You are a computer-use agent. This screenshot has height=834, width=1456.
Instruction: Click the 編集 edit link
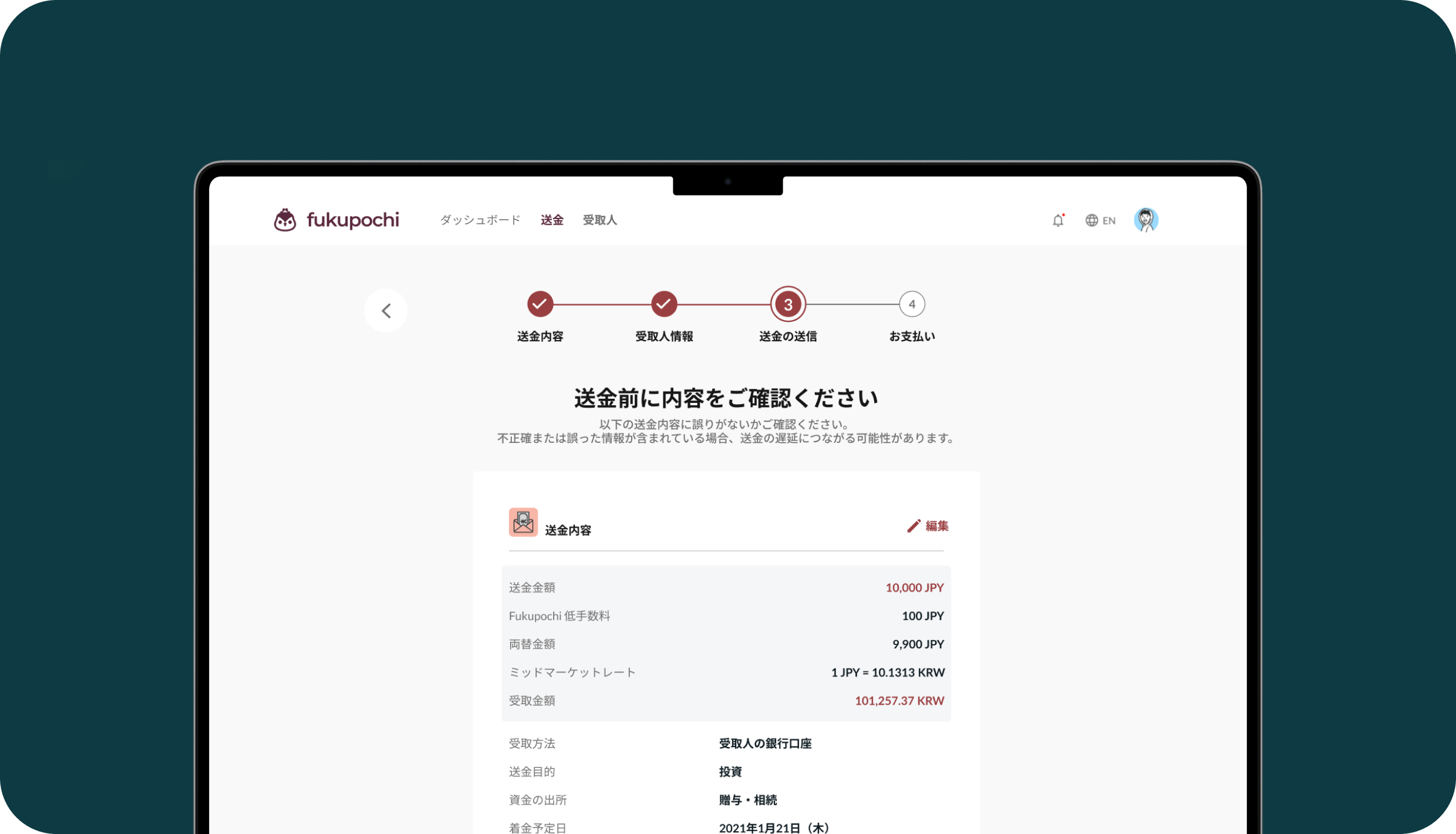tap(936, 526)
